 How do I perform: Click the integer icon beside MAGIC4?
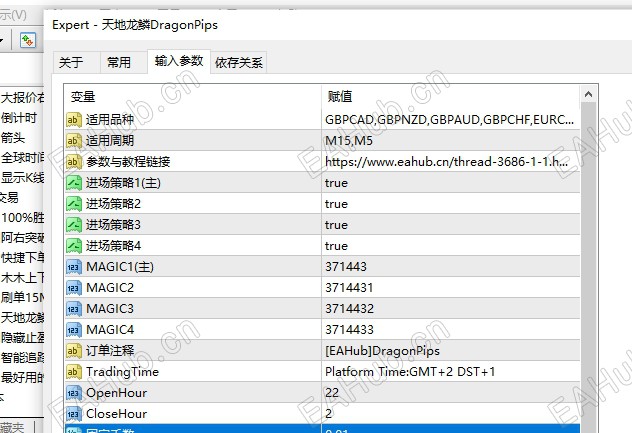(74, 329)
